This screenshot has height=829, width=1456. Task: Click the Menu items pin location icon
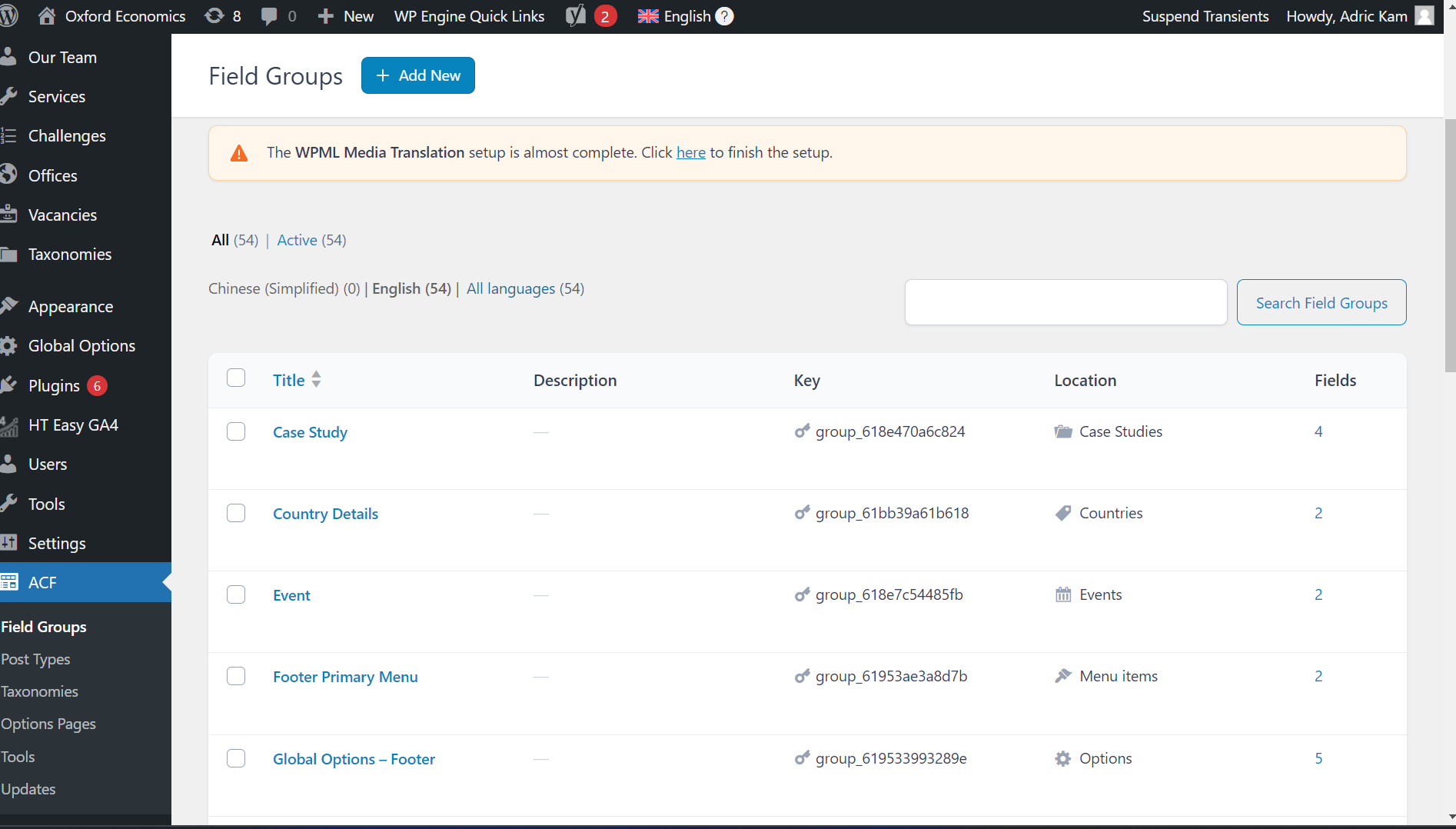pos(1063,676)
